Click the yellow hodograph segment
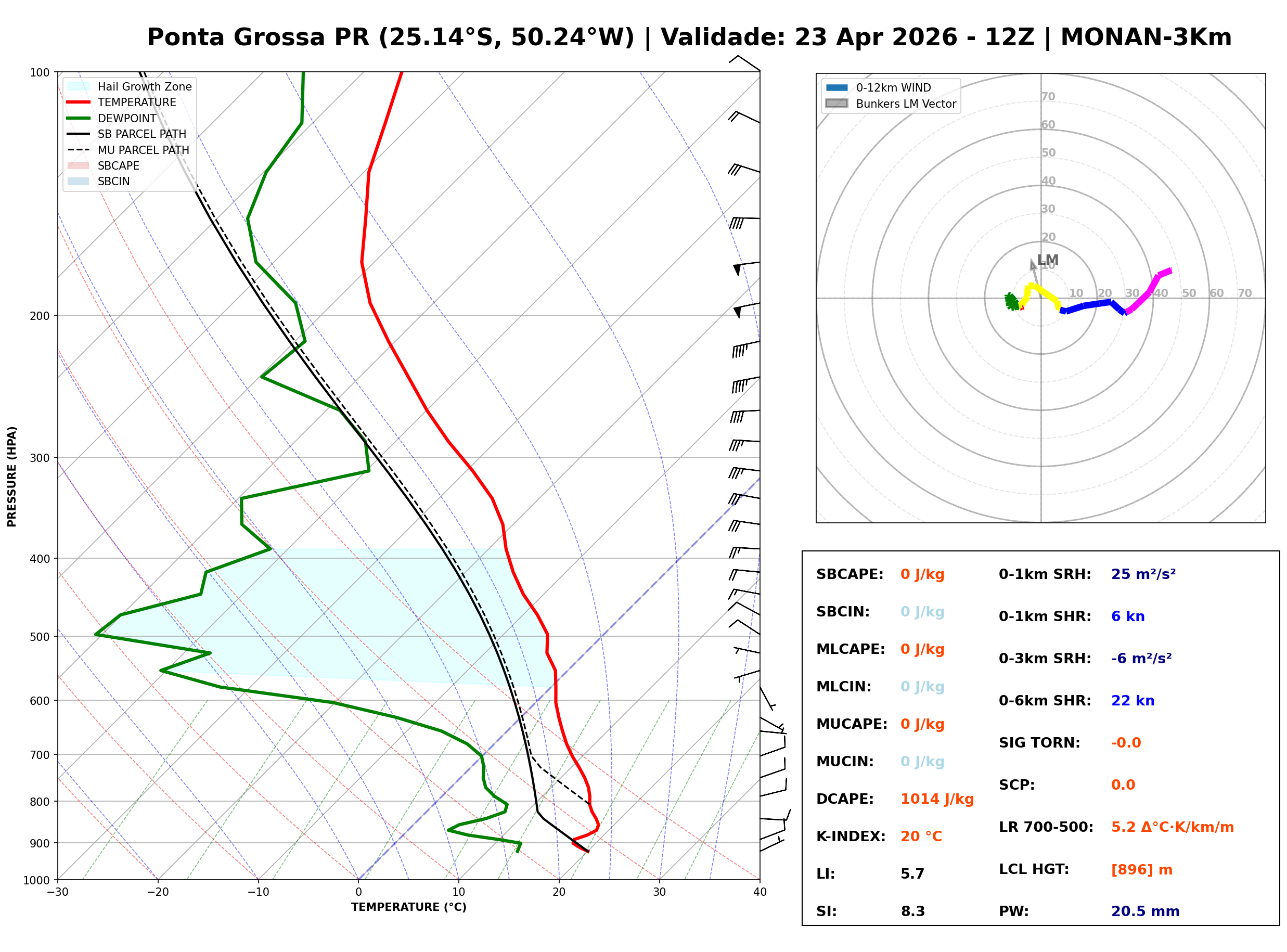Viewport: 1287px width, 952px height. (x=1044, y=292)
